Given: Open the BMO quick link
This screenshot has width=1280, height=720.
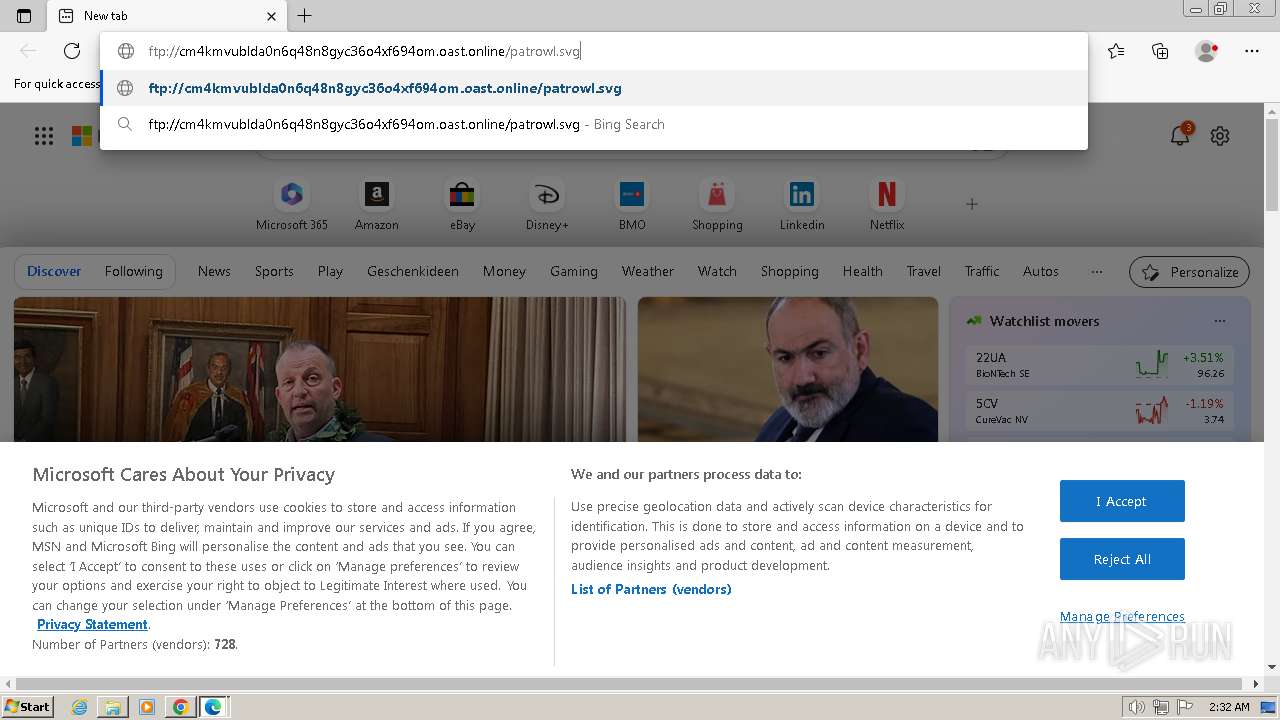Looking at the screenshot, I should pos(632,205).
